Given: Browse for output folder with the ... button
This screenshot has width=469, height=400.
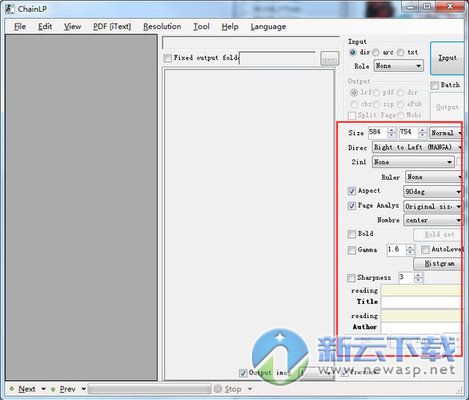Looking at the screenshot, I should click(x=329, y=59).
